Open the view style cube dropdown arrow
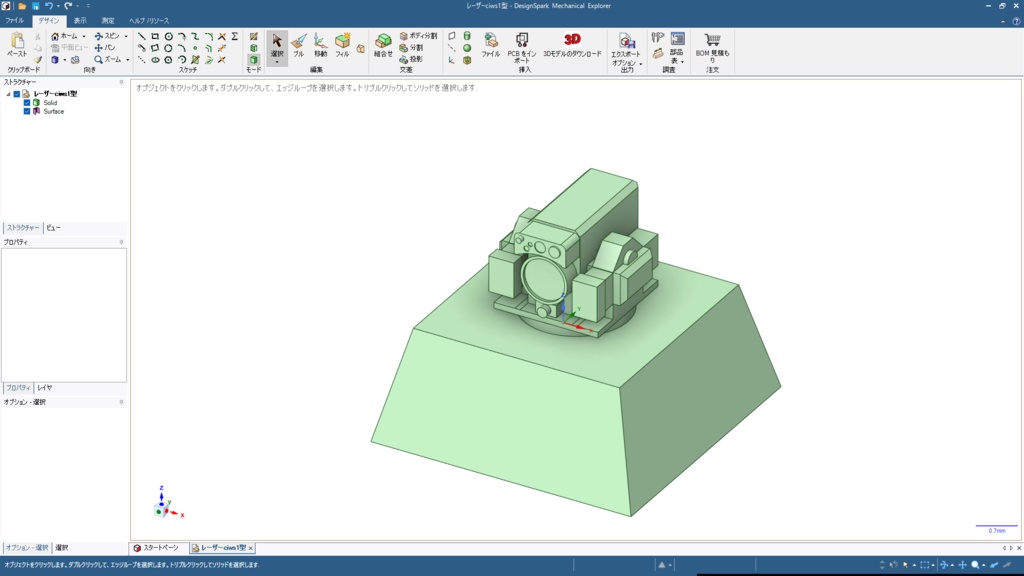Screen dimensions: 1024x576 tap(64, 60)
